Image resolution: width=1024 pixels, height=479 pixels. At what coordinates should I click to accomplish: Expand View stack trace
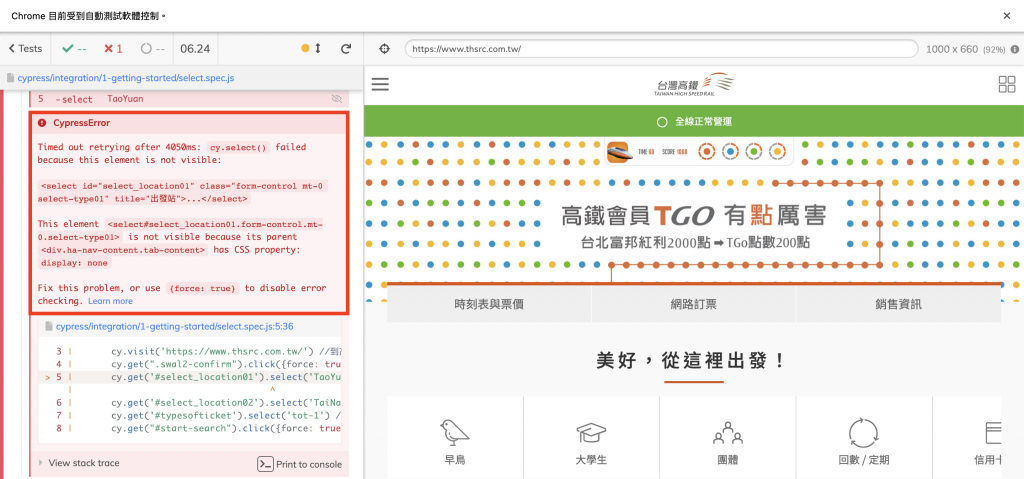[x=79, y=463]
